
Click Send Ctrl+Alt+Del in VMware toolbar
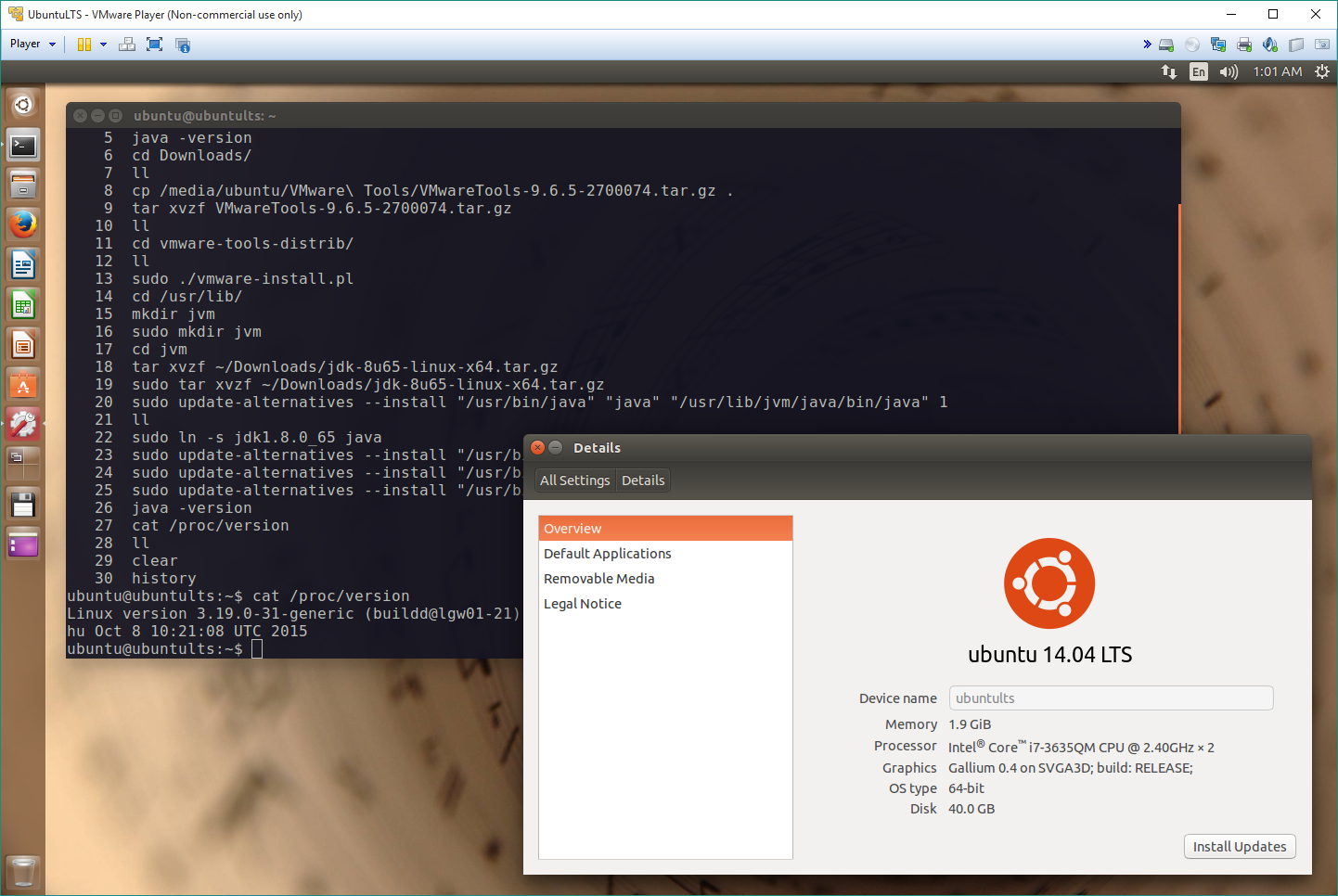pos(127,44)
